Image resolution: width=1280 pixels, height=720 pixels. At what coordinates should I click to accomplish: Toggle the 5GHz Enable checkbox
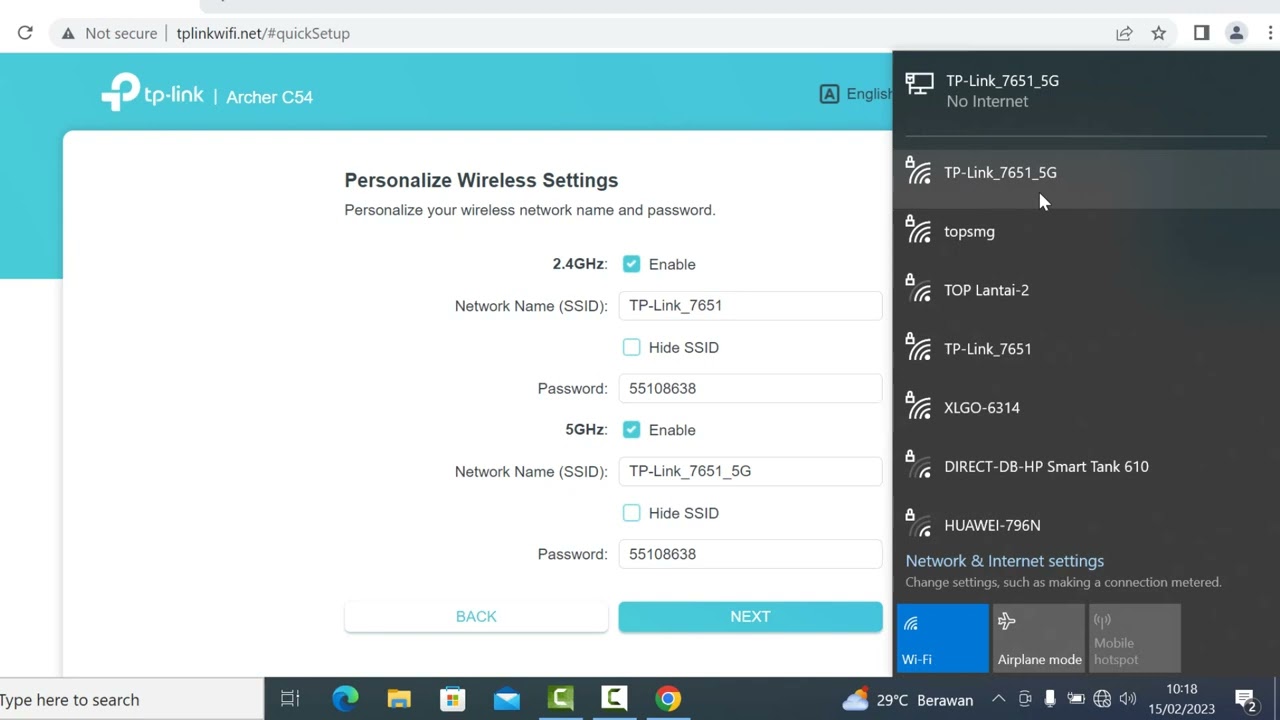[x=631, y=429]
